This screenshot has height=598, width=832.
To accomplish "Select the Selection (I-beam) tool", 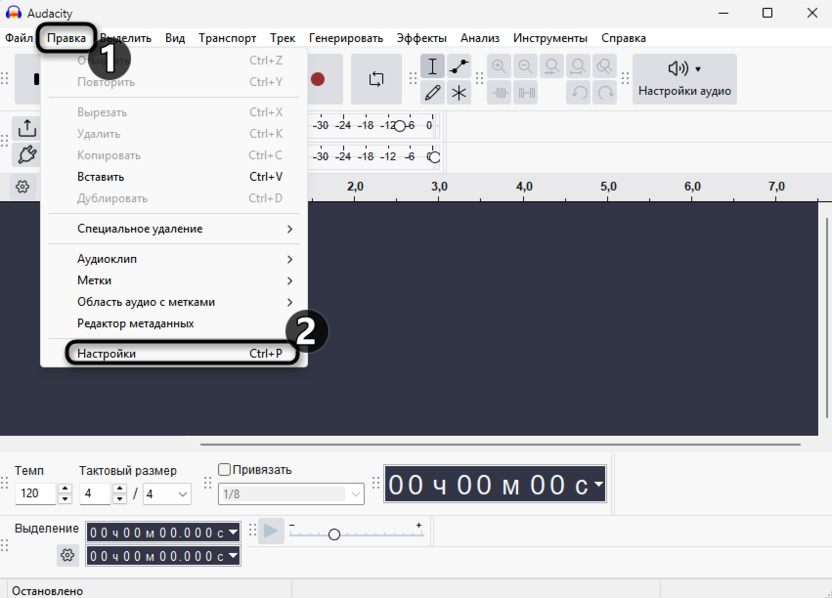I will click(432, 67).
